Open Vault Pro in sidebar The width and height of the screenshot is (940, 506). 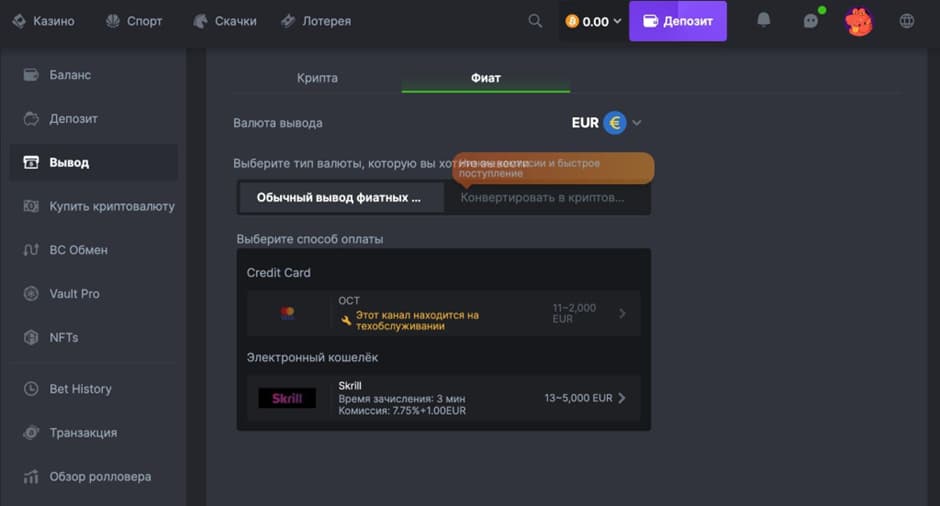[74, 294]
